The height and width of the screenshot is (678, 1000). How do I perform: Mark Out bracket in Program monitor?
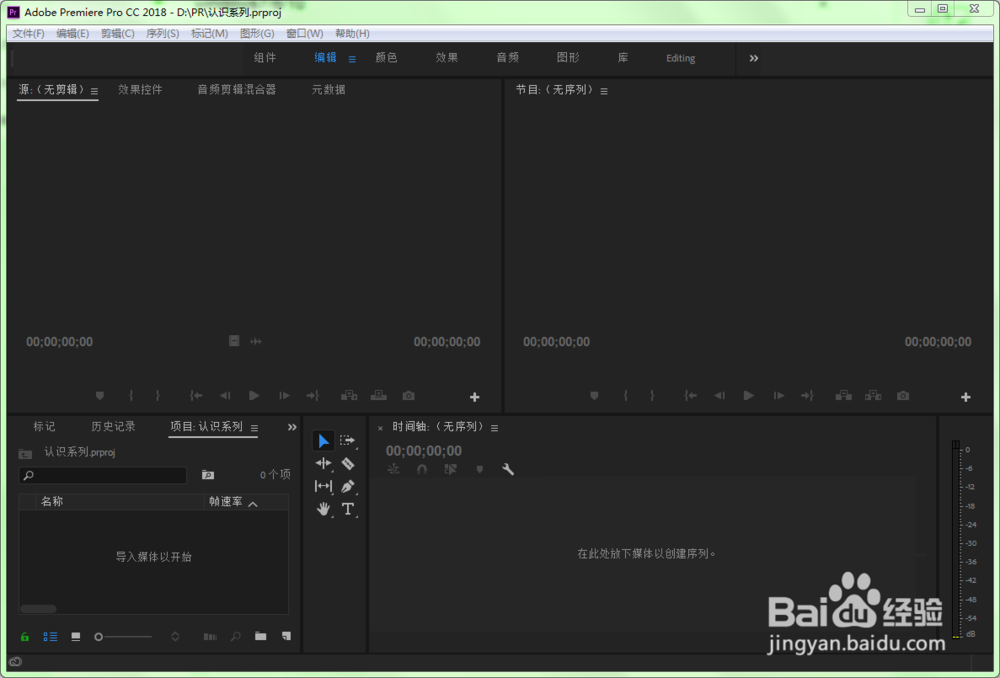point(652,395)
